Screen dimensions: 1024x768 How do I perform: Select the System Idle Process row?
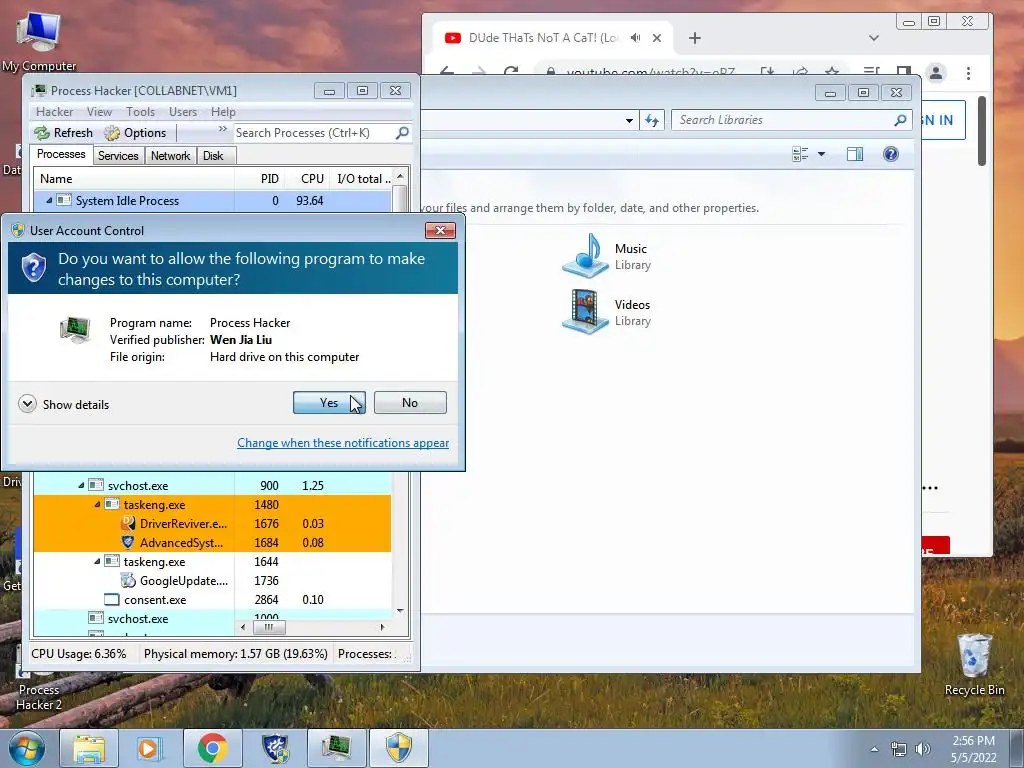(x=213, y=200)
